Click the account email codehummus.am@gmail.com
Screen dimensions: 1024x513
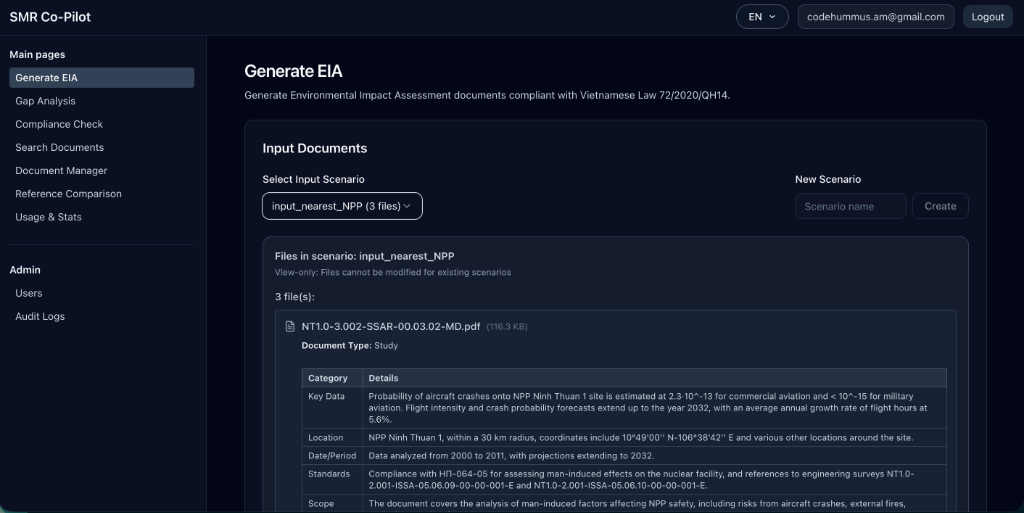coord(876,17)
